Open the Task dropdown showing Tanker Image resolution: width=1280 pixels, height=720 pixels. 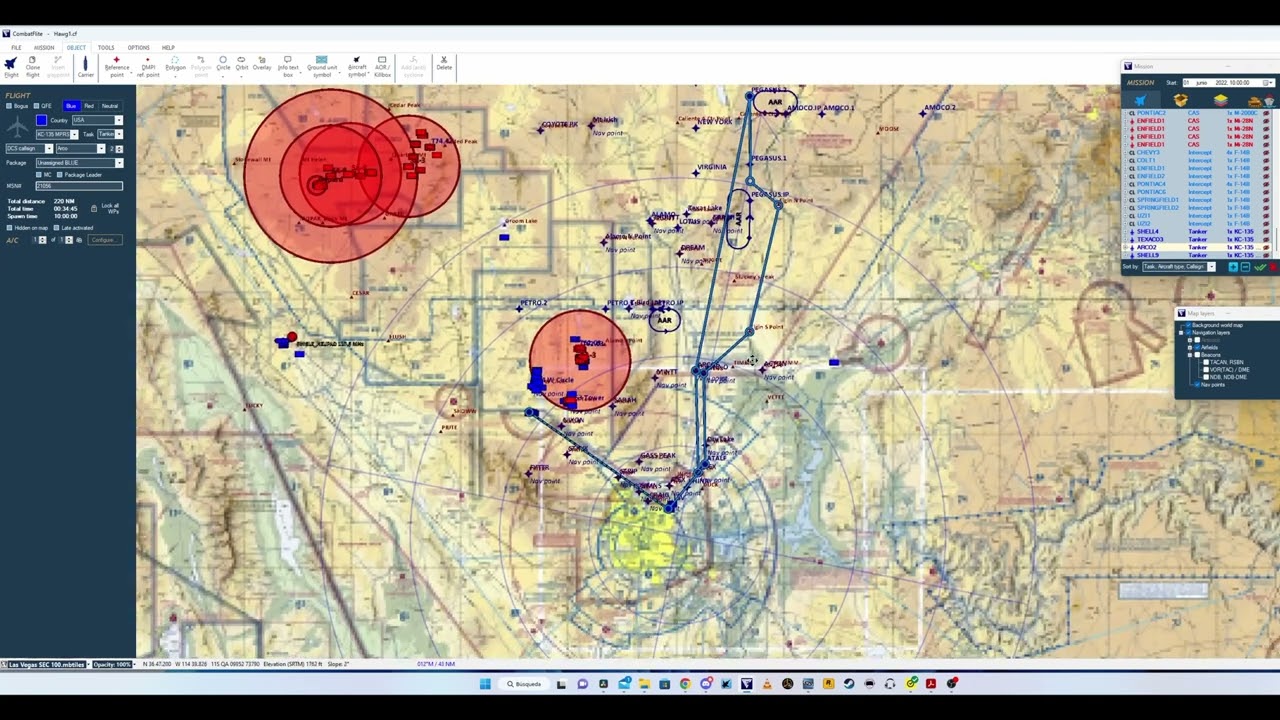coord(110,134)
